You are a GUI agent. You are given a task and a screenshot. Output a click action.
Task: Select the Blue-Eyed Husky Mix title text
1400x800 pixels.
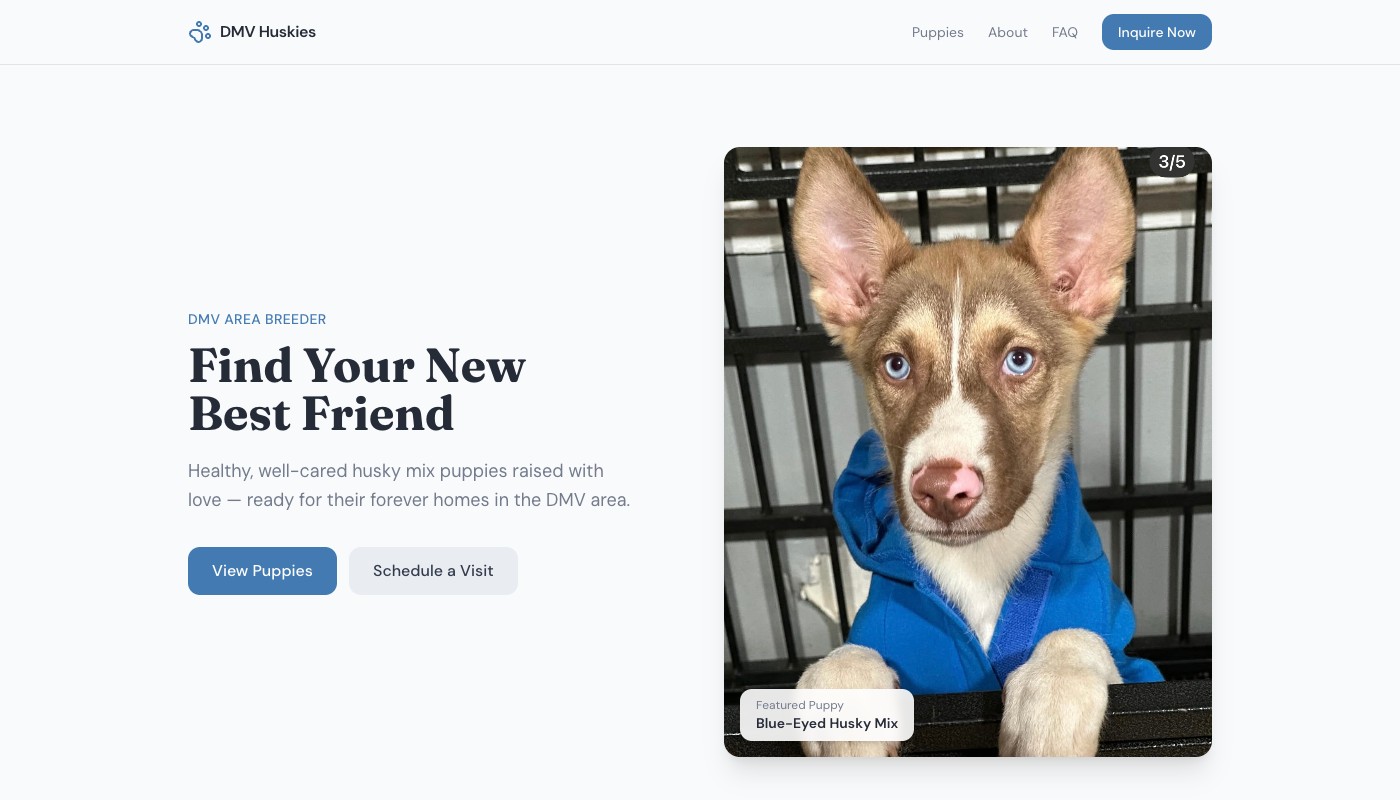(827, 723)
